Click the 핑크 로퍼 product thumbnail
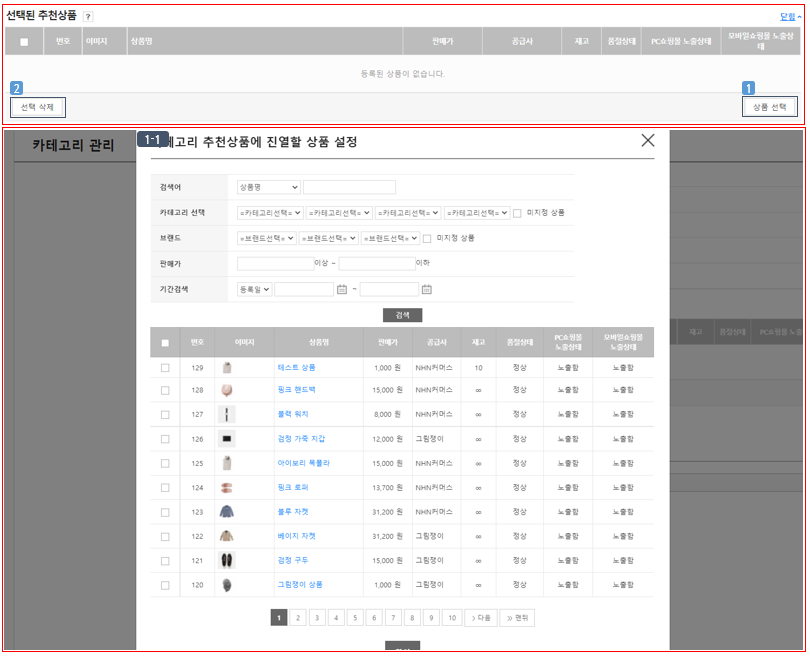This screenshot has width=810, height=657. (x=227, y=488)
